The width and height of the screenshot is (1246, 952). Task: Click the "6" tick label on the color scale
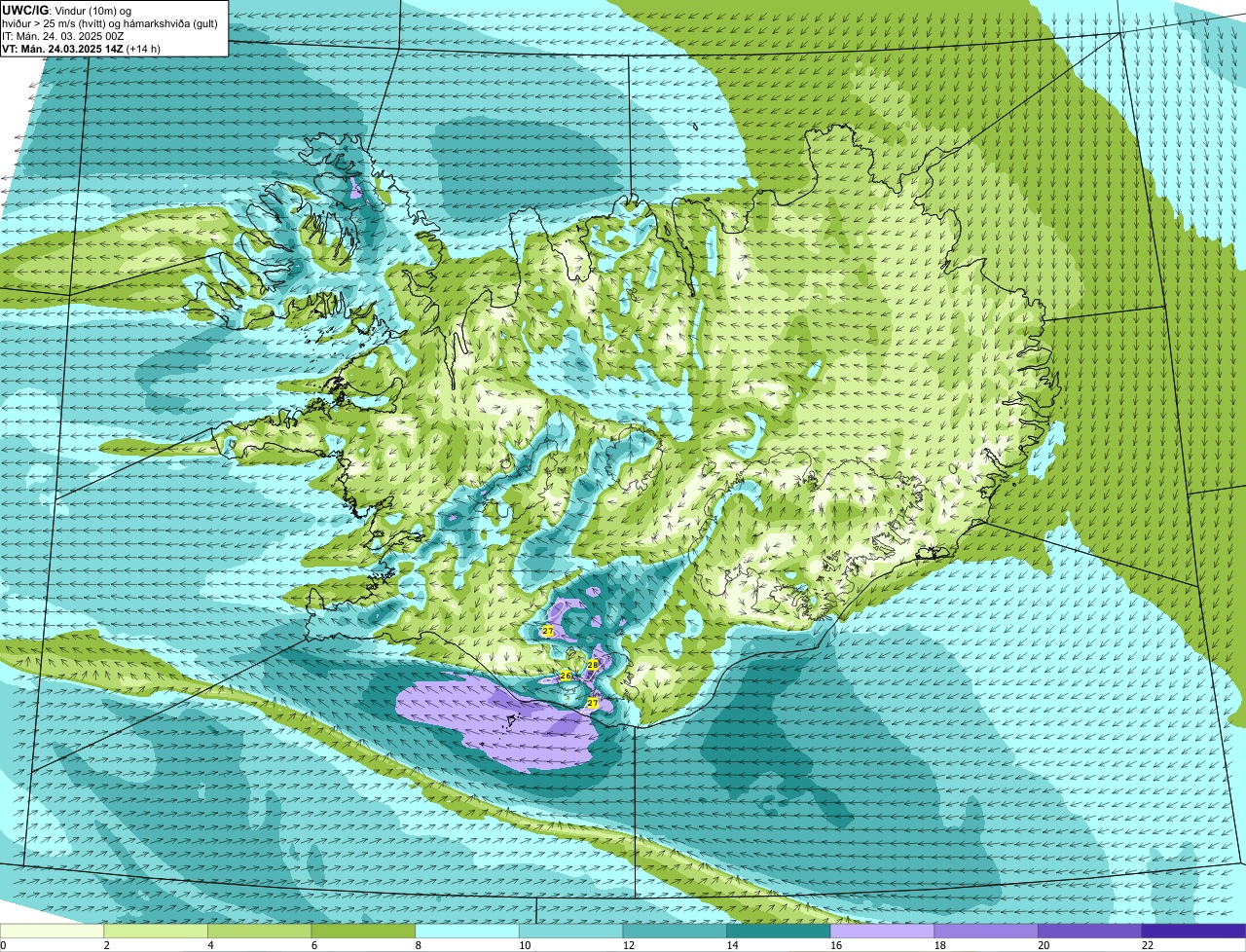click(313, 945)
